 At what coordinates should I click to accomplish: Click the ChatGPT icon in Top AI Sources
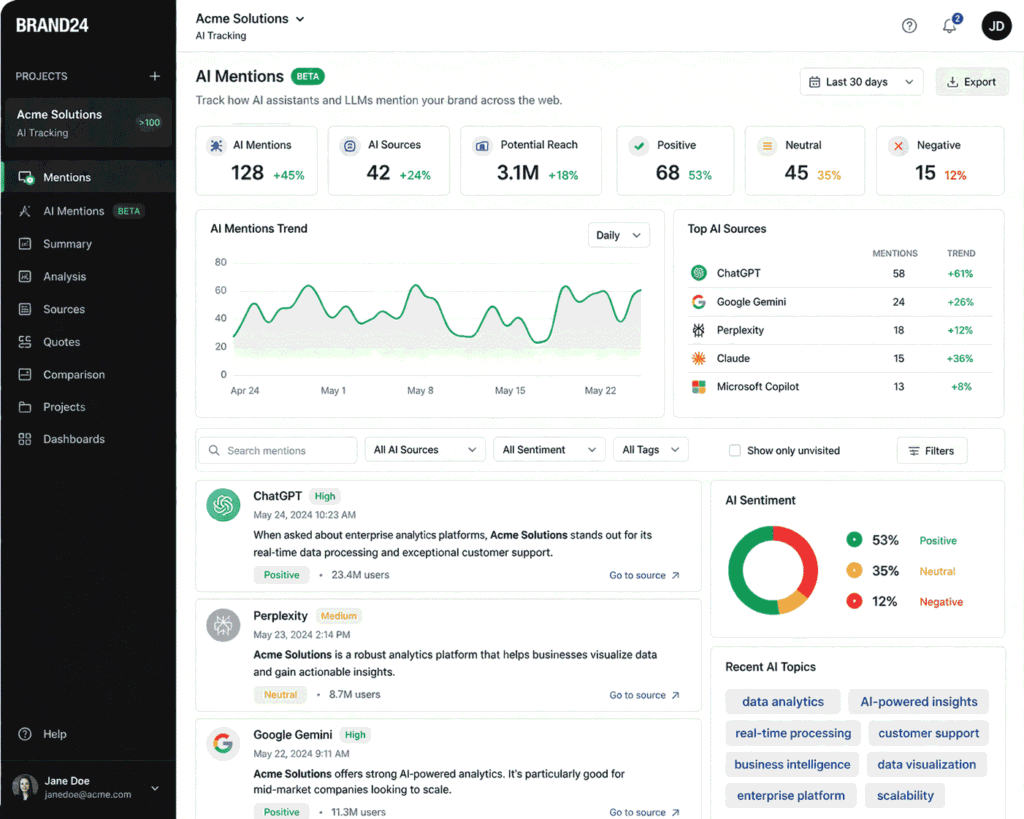click(699, 273)
